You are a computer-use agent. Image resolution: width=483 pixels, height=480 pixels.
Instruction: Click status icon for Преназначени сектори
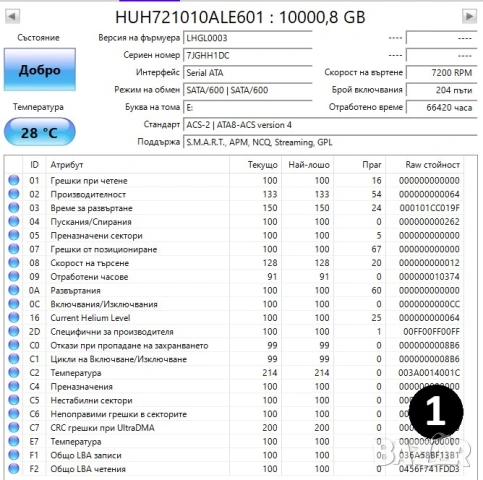click(14, 235)
